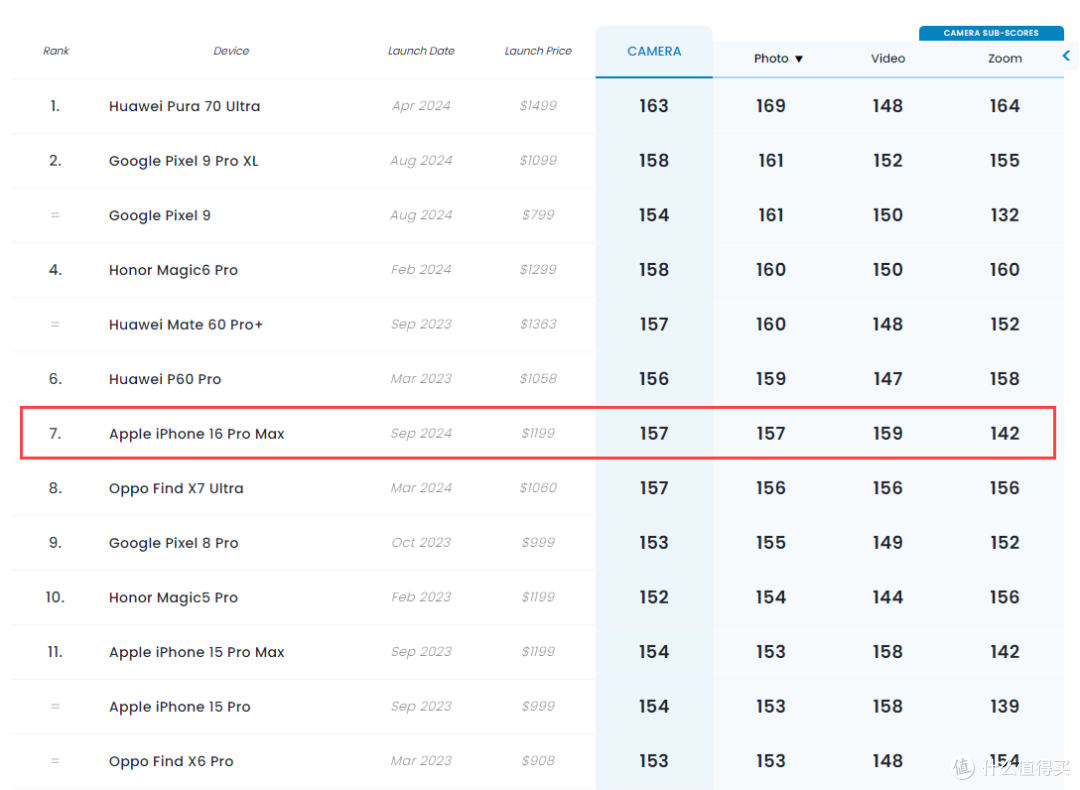This screenshot has width=1080, height=790.
Task: Open Google Pixel 9 Pro XL device page
Action: click(x=183, y=161)
